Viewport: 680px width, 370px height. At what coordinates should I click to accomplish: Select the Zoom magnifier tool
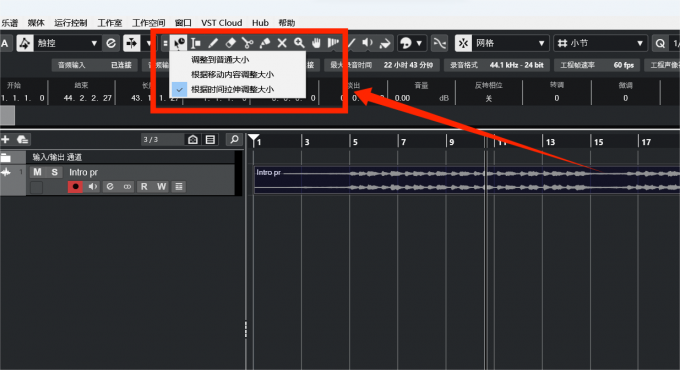coord(299,43)
